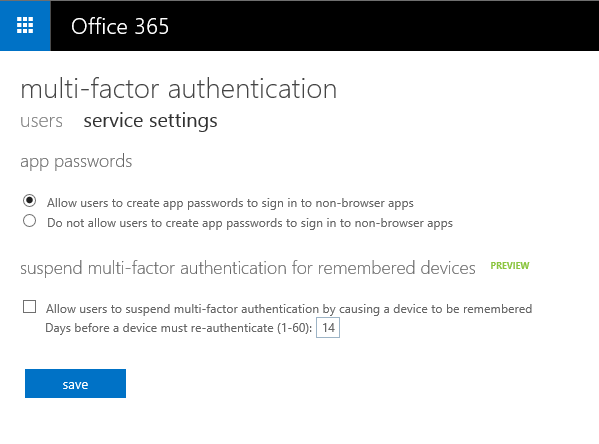This screenshot has height=444, width=599.
Task: Click the empty black header bar area
Action: [x=382, y=26]
